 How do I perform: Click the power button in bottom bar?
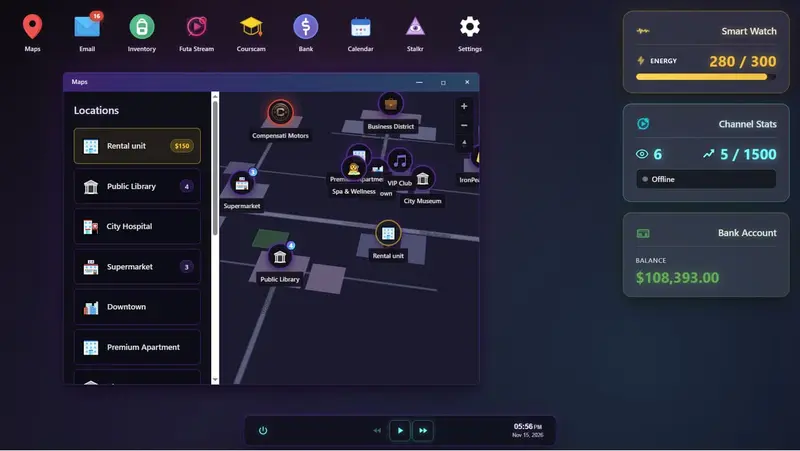263,431
